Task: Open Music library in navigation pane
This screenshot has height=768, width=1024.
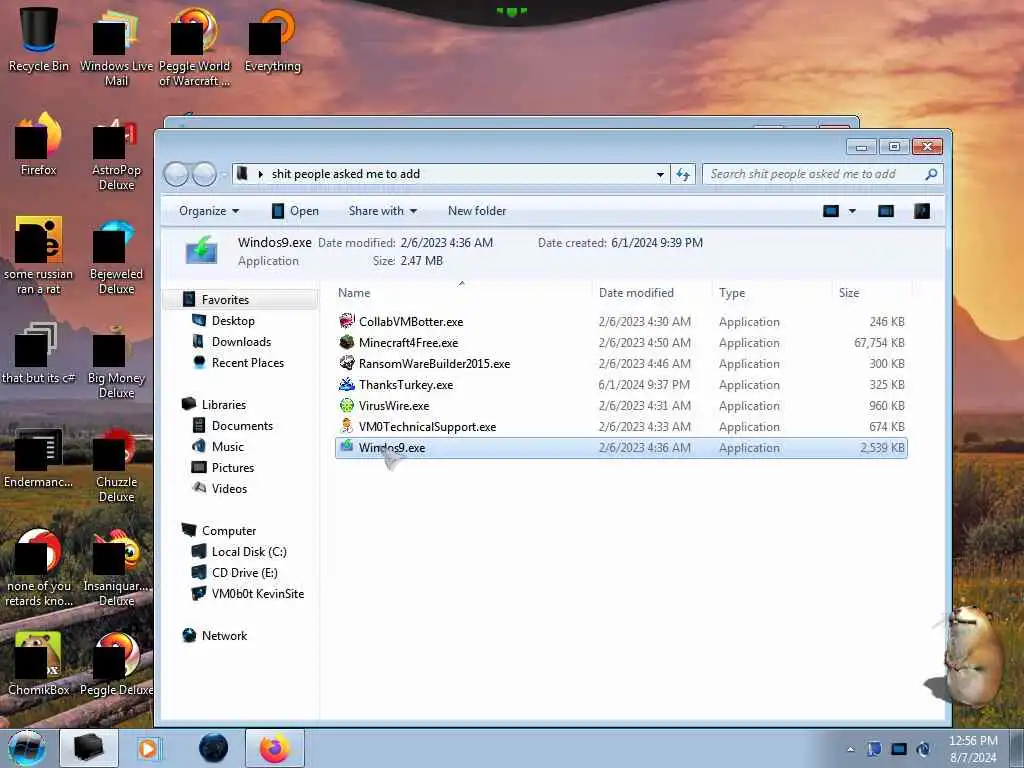Action: (227, 447)
